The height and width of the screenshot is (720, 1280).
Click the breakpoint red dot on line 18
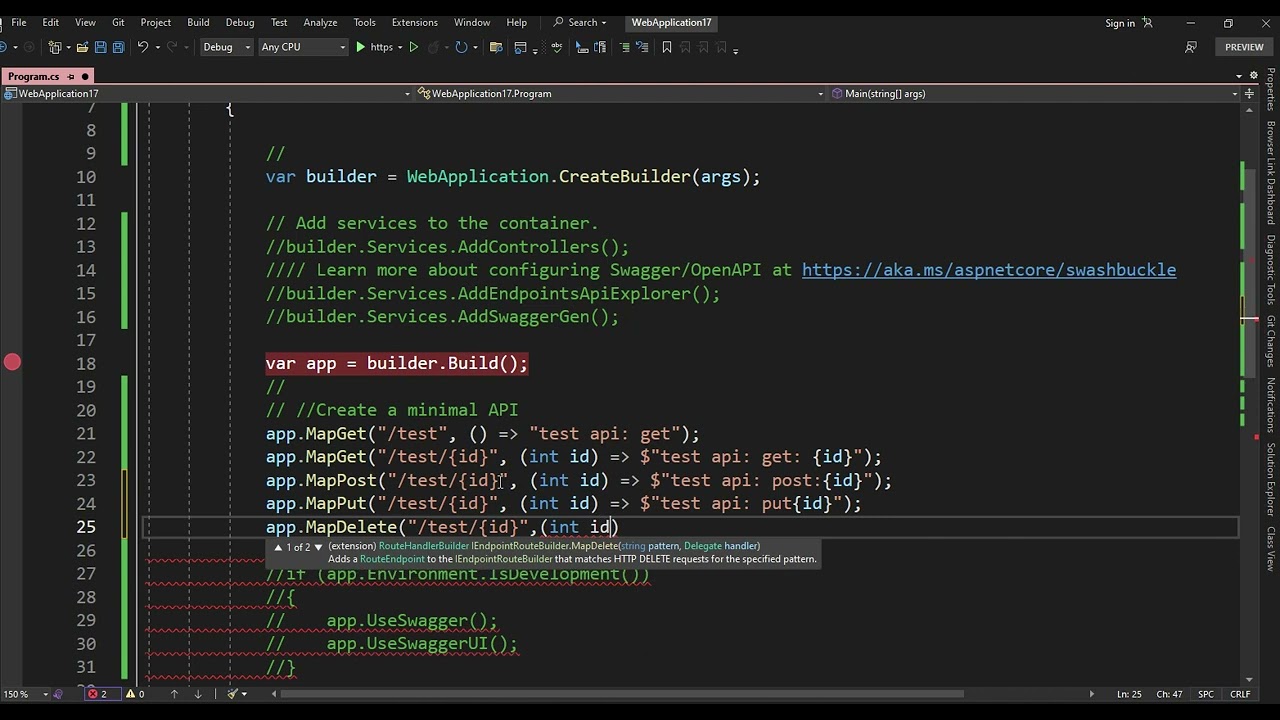[x=12, y=362]
